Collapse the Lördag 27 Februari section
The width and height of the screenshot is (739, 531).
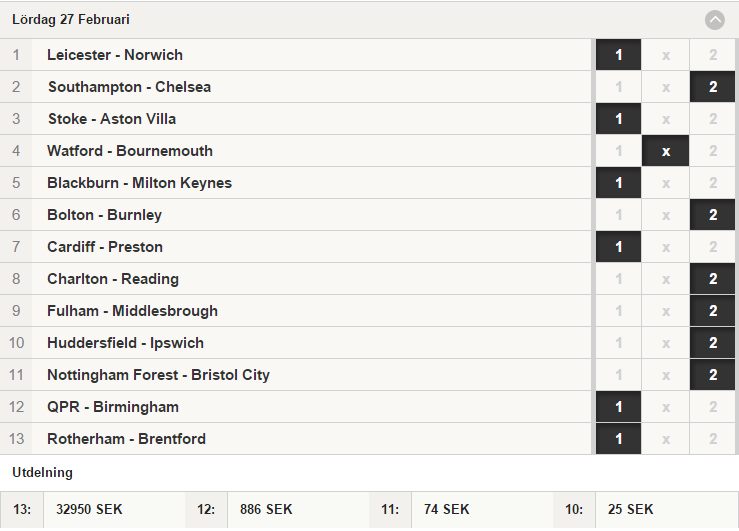[714, 20]
